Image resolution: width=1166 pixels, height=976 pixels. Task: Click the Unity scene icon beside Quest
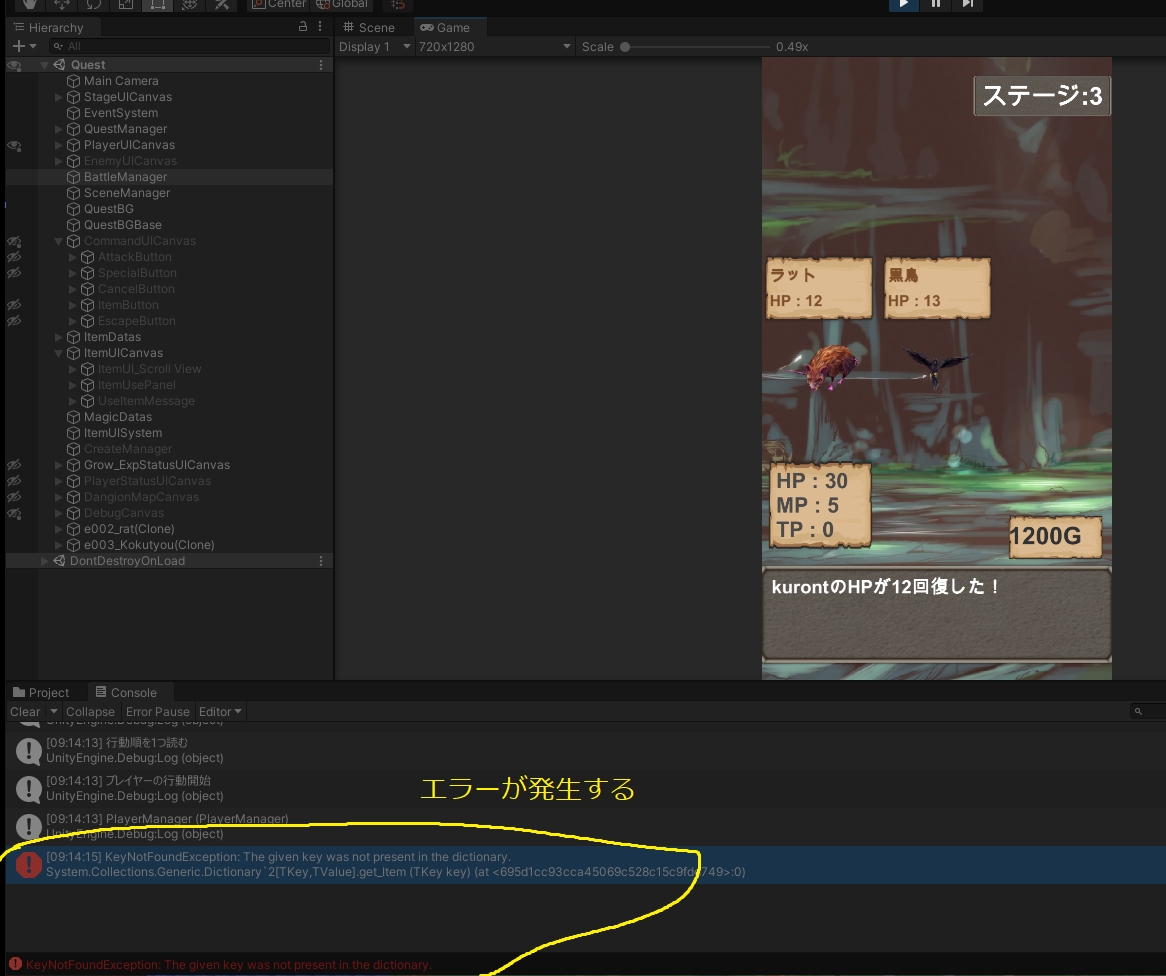[x=59, y=65]
